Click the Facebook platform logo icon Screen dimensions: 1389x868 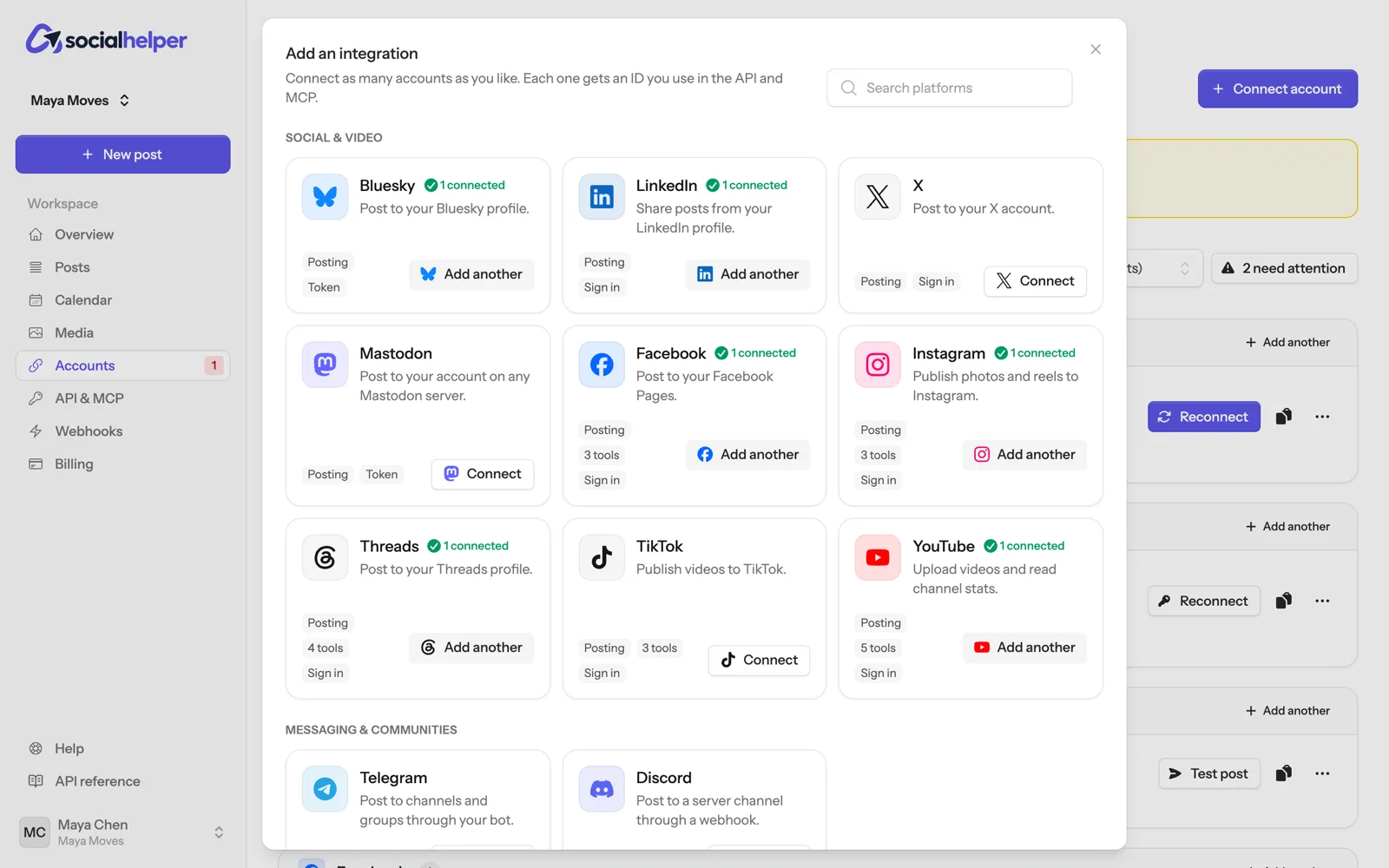pyautogui.click(x=602, y=365)
